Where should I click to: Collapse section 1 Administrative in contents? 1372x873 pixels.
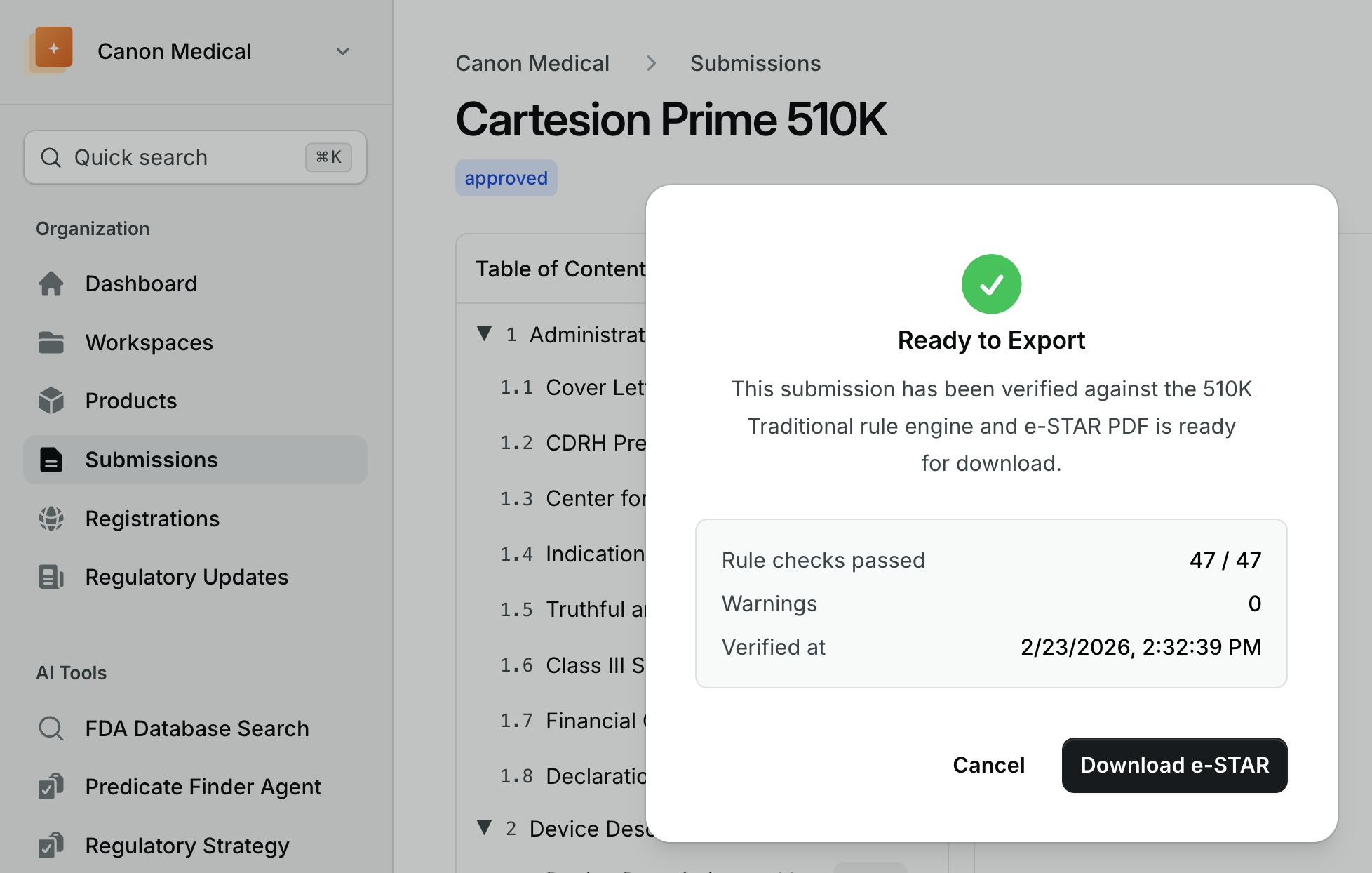(484, 334)
